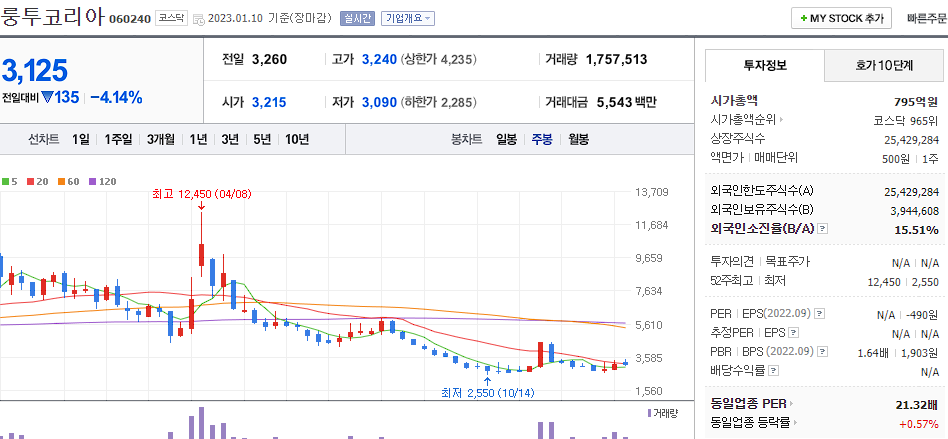This screenshot has width=948, height=439.
Task: Click the 저가 value 3,090
Action: [379, 102]
